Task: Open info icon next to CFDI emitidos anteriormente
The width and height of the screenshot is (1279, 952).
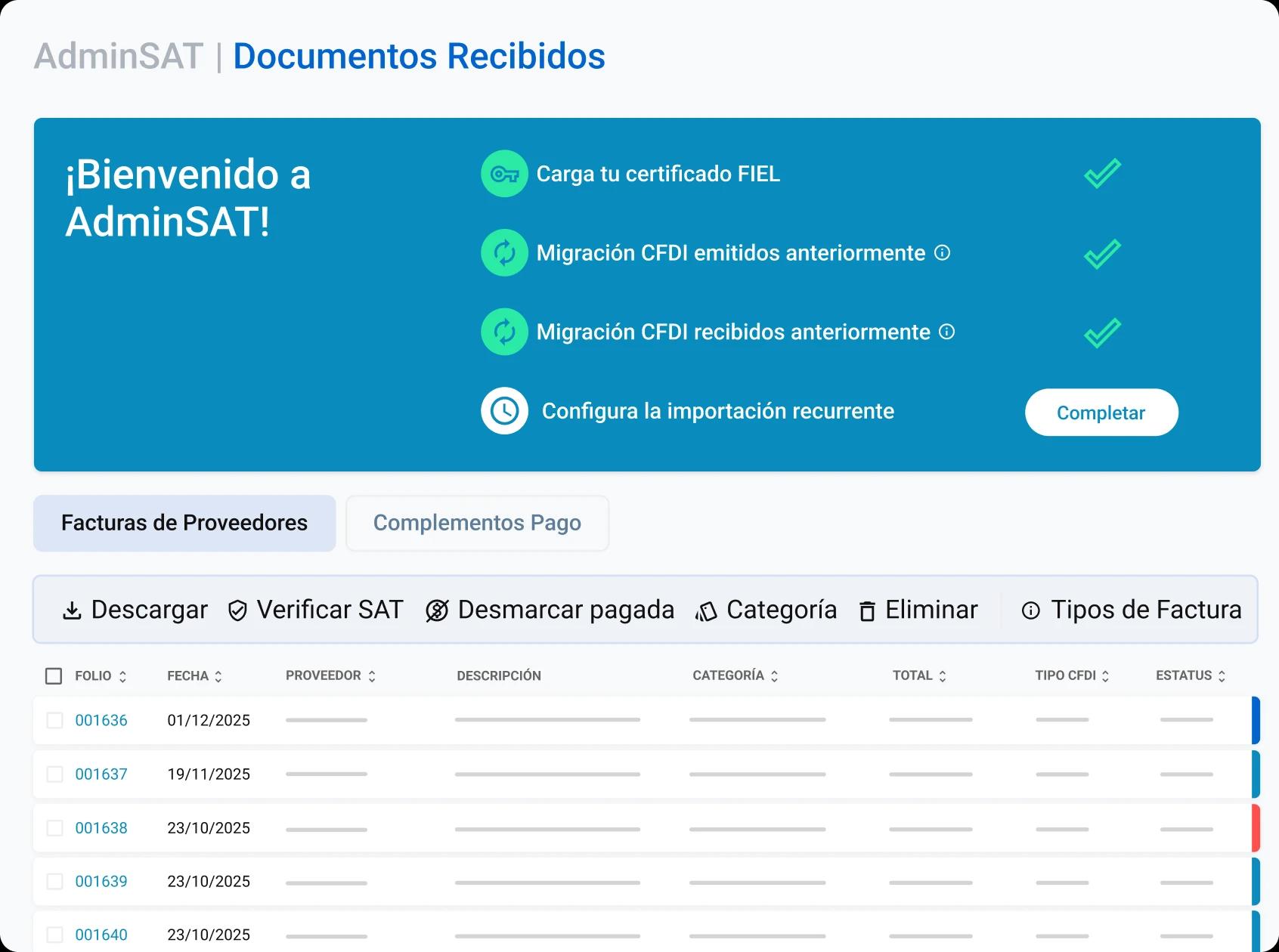Action: [x=942, y=252]
